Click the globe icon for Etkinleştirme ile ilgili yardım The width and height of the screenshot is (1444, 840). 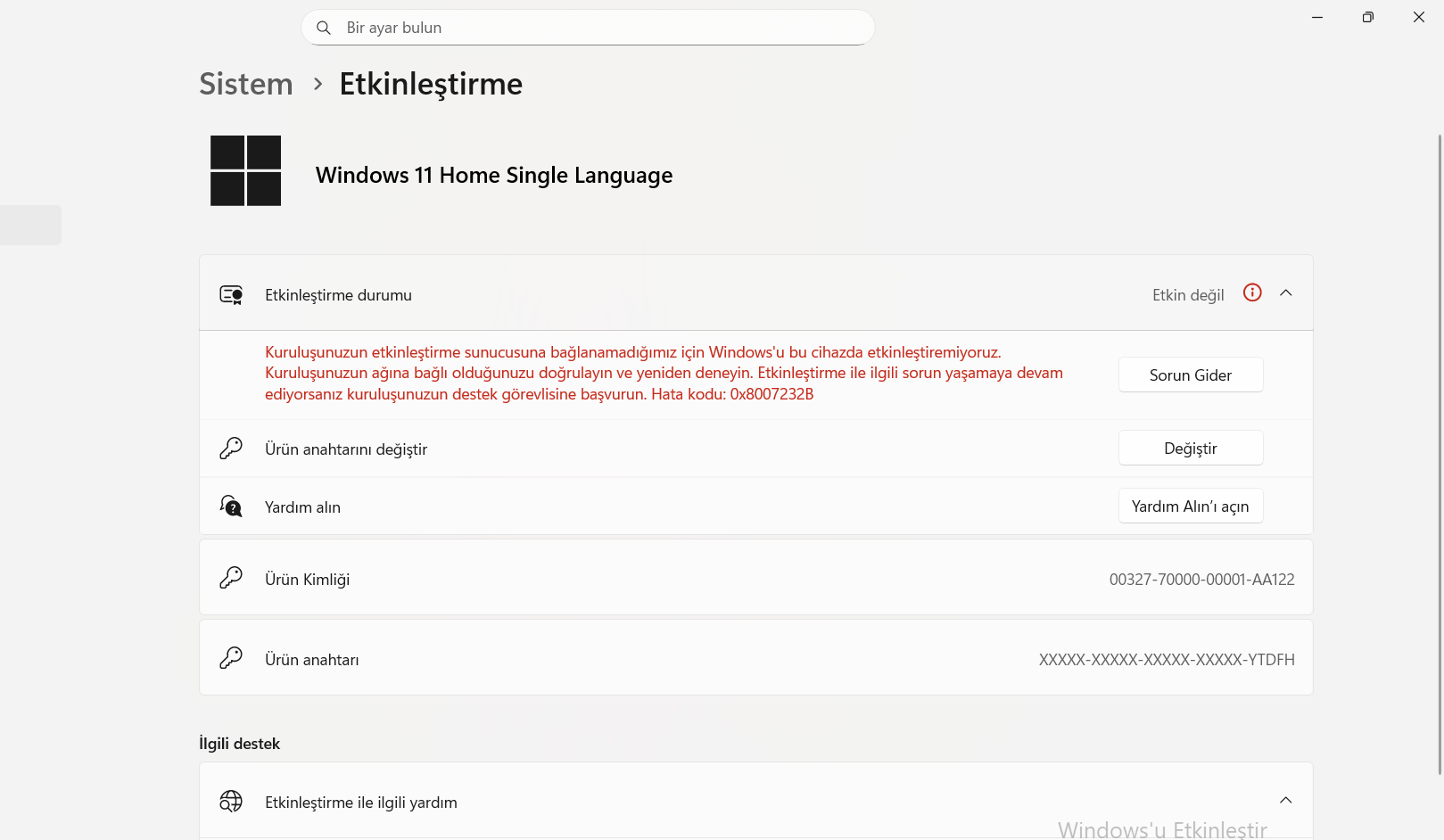(231, 802)
